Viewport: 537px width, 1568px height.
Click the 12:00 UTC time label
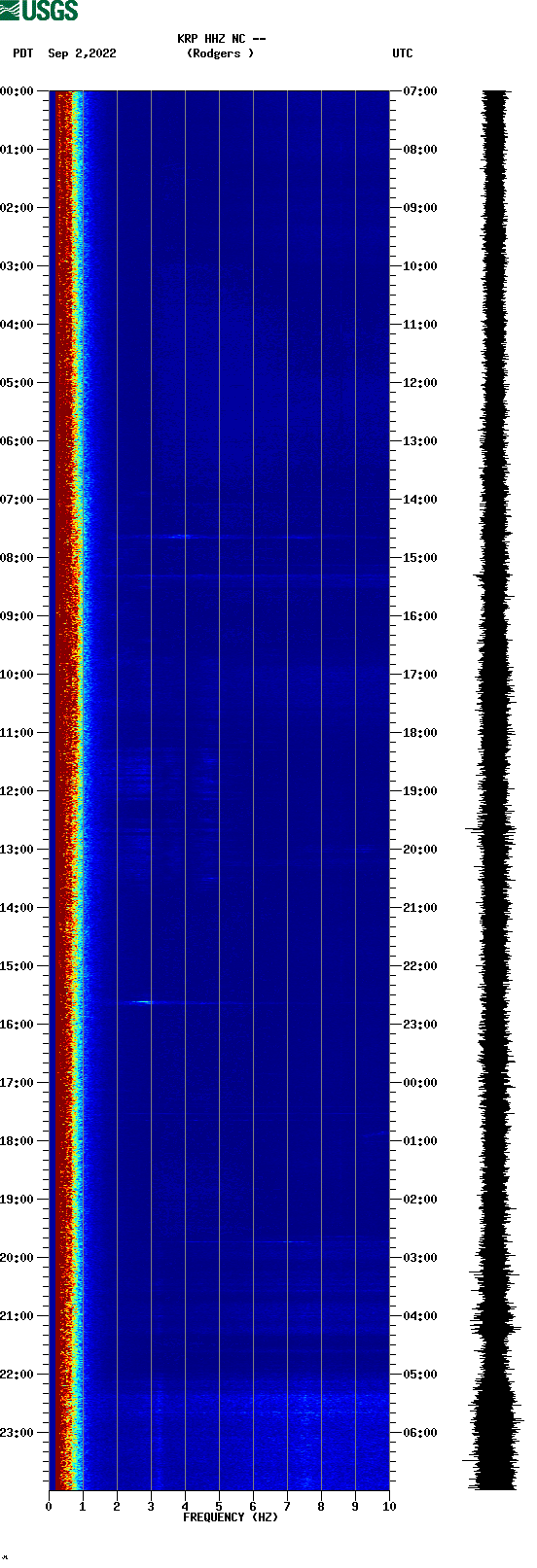[x=420, y=383]
